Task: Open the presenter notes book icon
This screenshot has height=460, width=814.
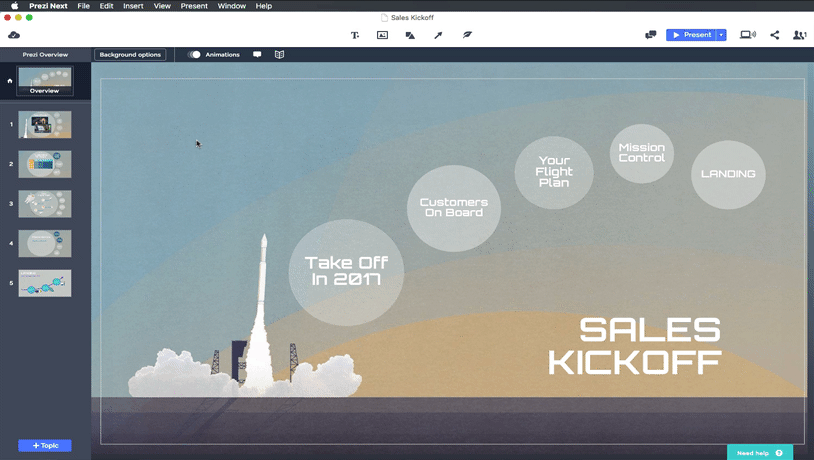Action: pyautogui.click(x=280, y=55)
